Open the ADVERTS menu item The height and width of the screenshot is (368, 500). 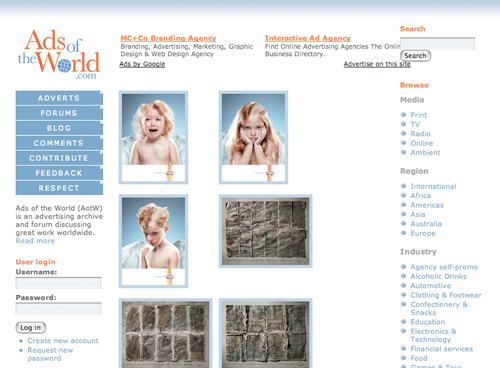tap(59, 98)
